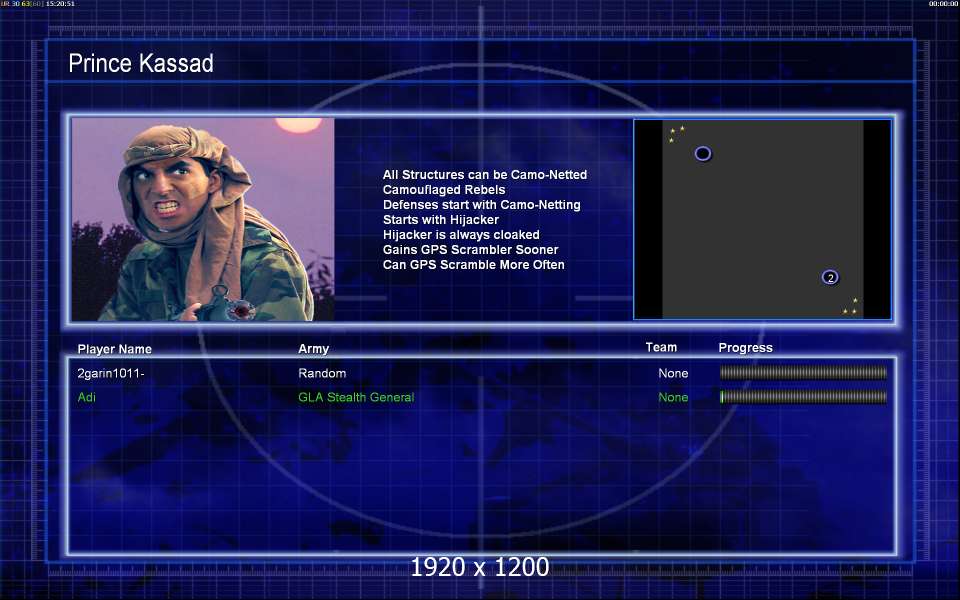This screenshot has height=600, width=960.
Task: Click the Team column header
Action: point(661,348)
